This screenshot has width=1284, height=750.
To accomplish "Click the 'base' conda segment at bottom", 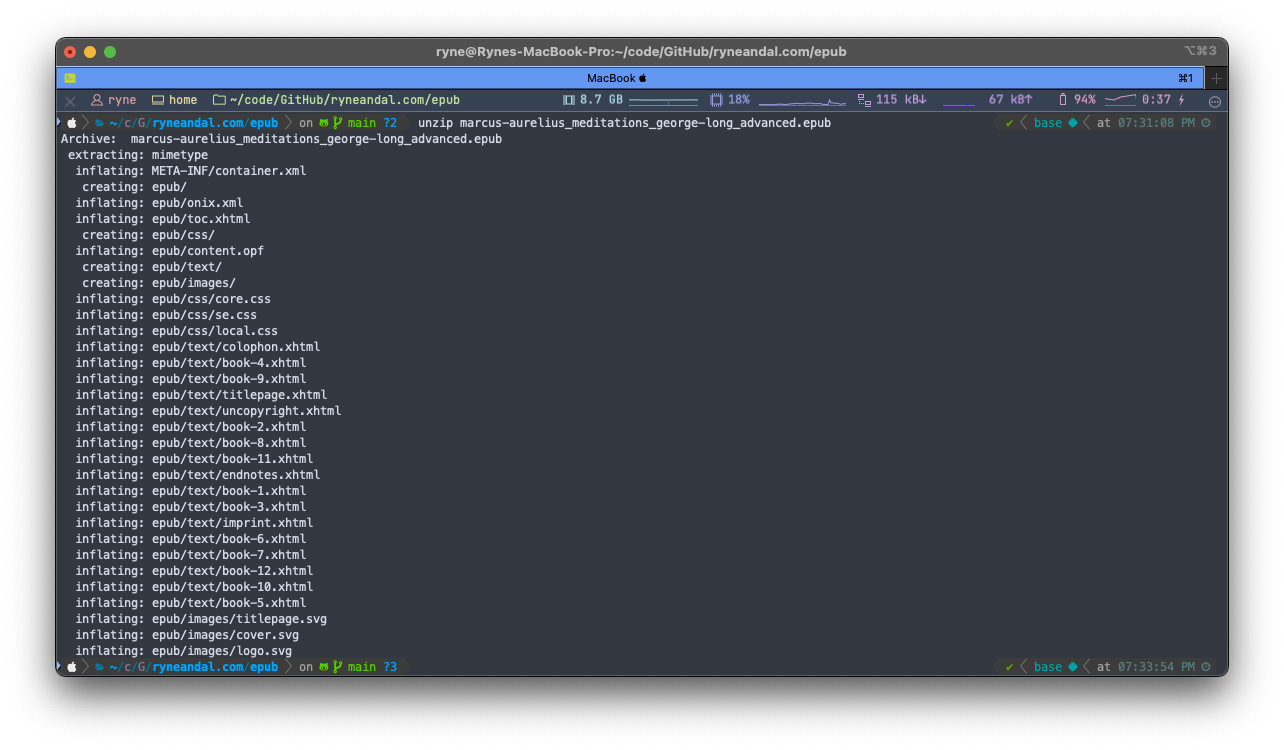I will coord(1055,667).
